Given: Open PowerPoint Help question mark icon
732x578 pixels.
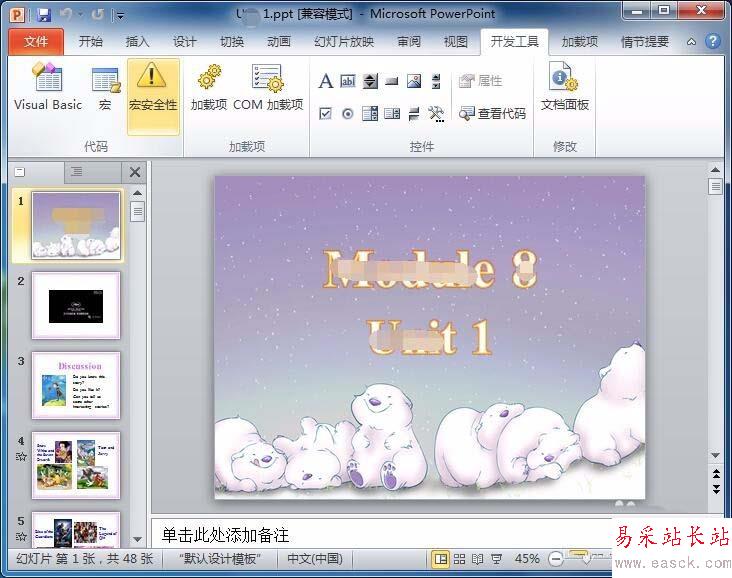Looking at the screenshot, I should (x=712, y=42).
